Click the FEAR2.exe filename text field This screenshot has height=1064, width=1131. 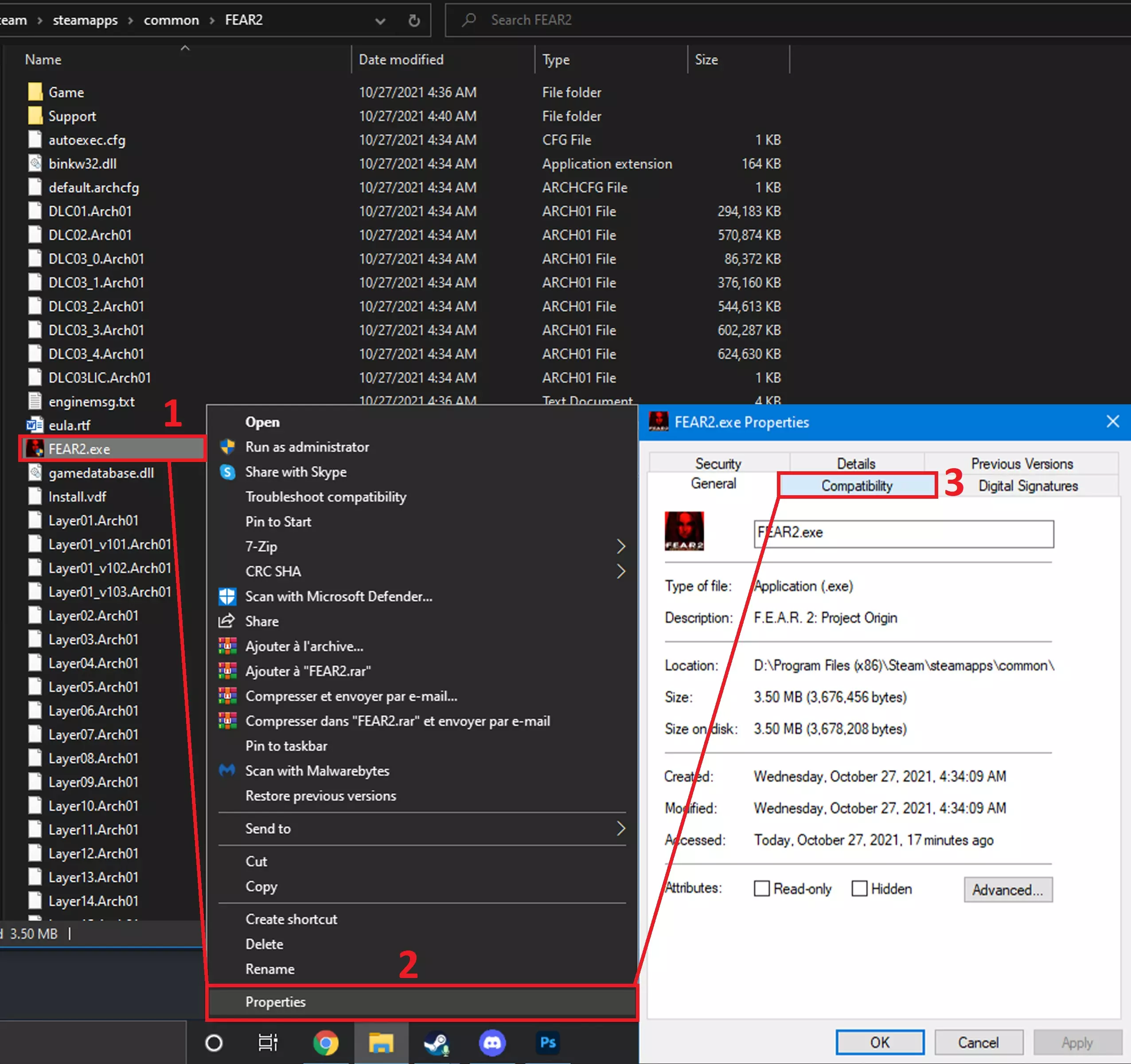(904, 534)
